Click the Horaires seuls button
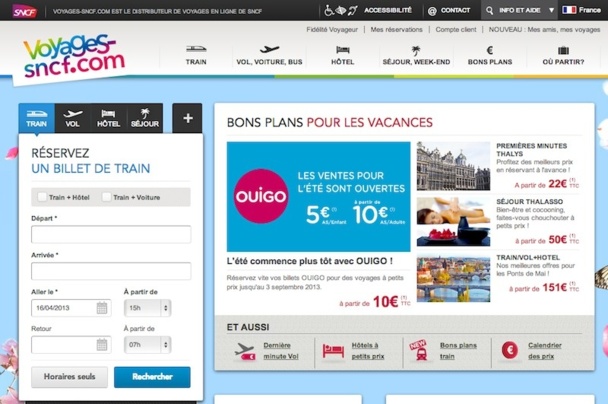This screenshot has width=608, height=404. click(x=69, y=377)
